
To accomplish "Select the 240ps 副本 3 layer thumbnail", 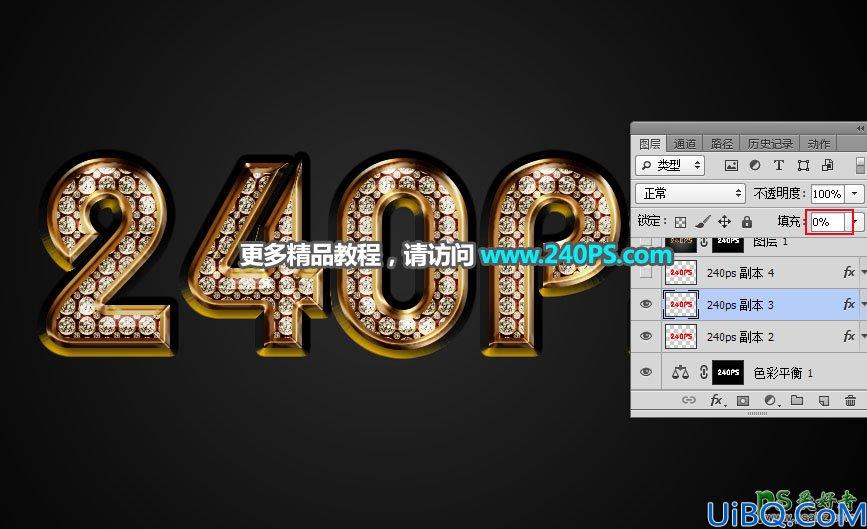I will click(x=681, y=305).
